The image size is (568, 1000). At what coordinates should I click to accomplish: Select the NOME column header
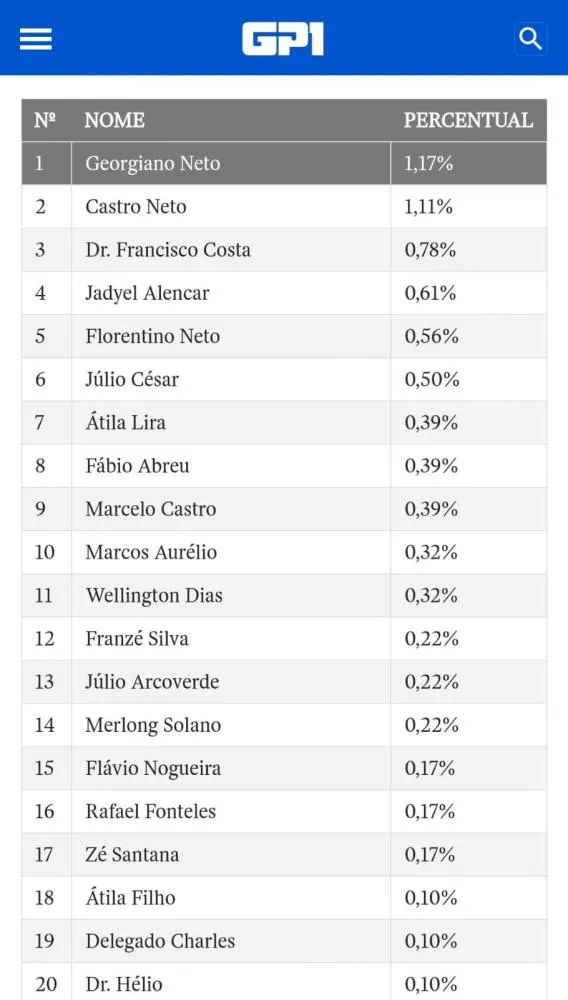115,120
